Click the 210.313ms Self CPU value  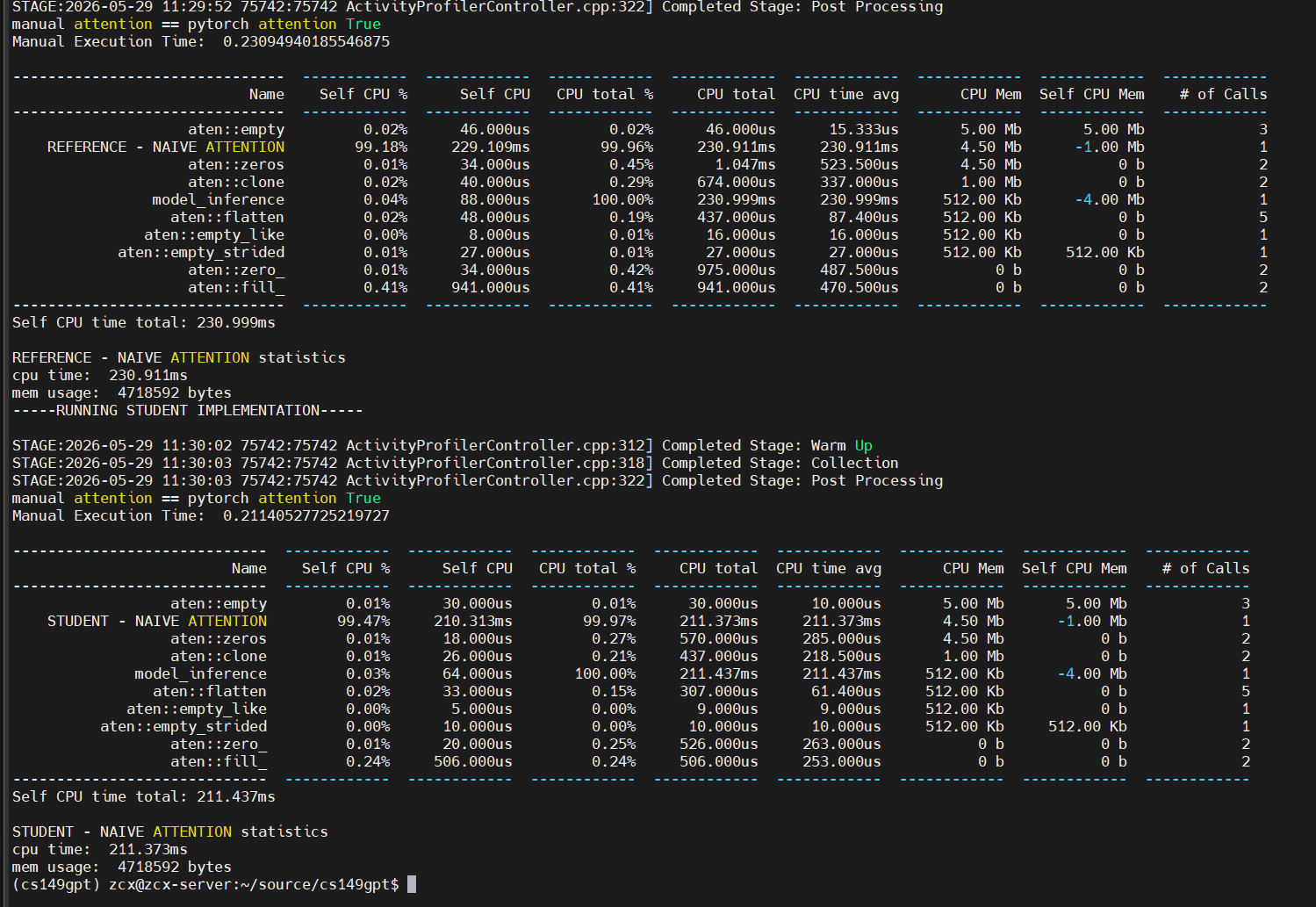pyautogui.click(x=473, y=621)
